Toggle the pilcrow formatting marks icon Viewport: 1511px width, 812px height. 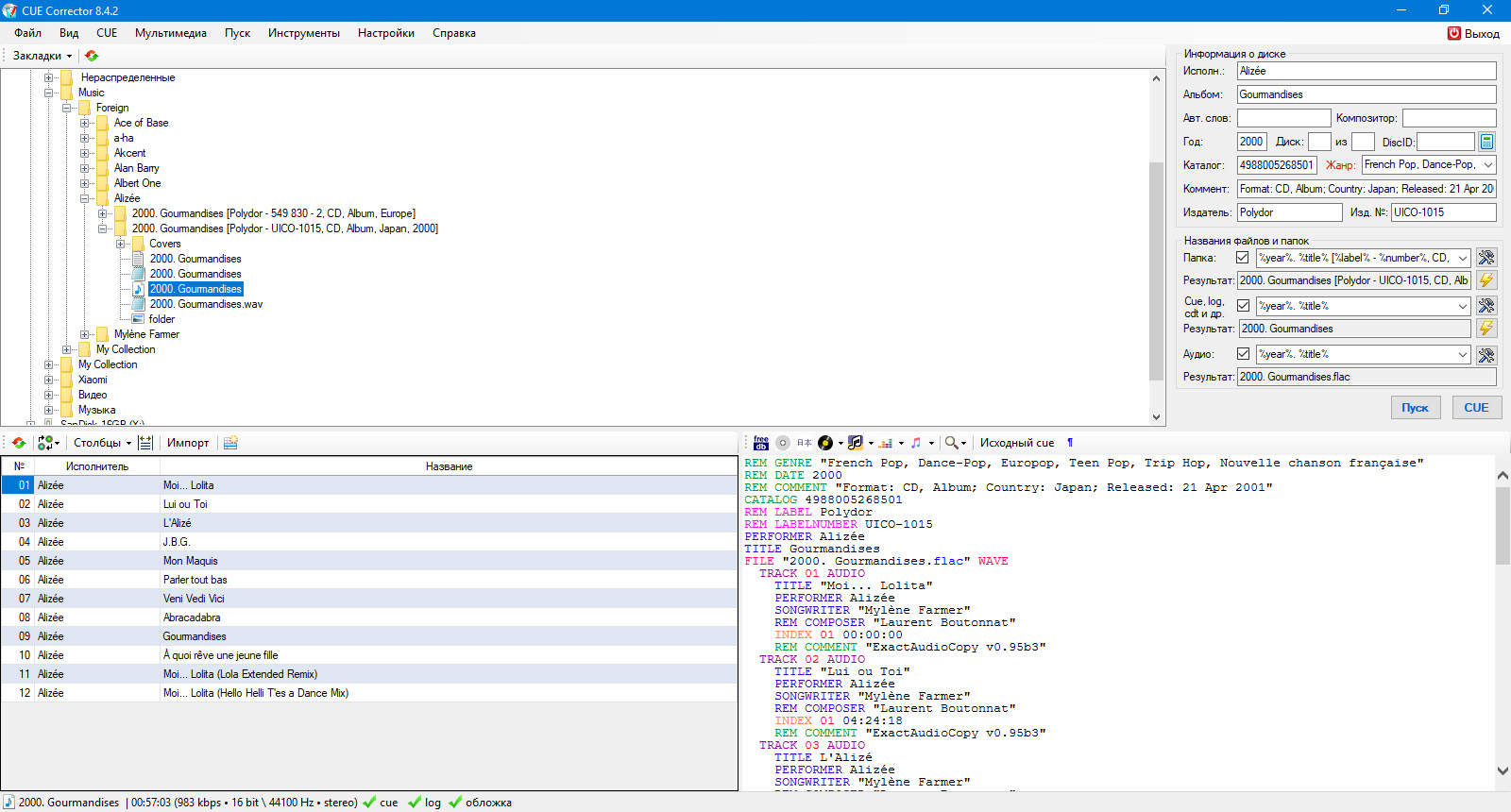point(1070,443)
